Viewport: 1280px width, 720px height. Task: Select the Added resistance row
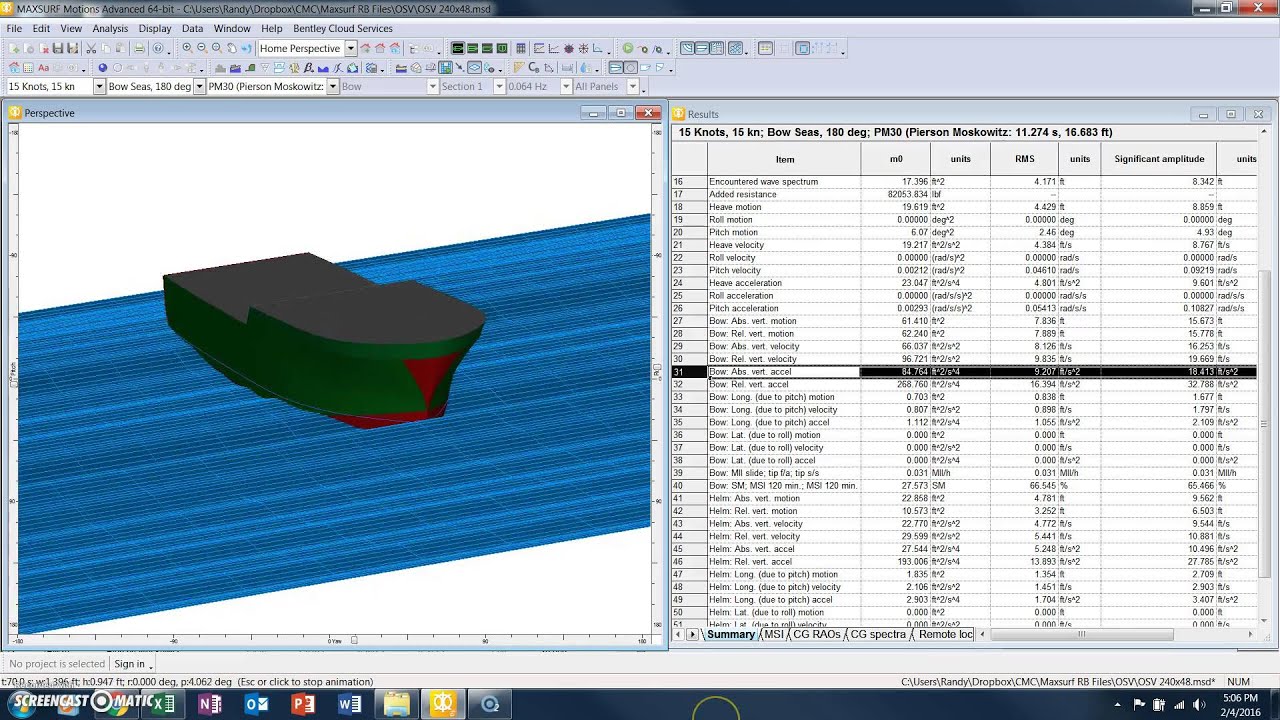click(x=964, y=194)
